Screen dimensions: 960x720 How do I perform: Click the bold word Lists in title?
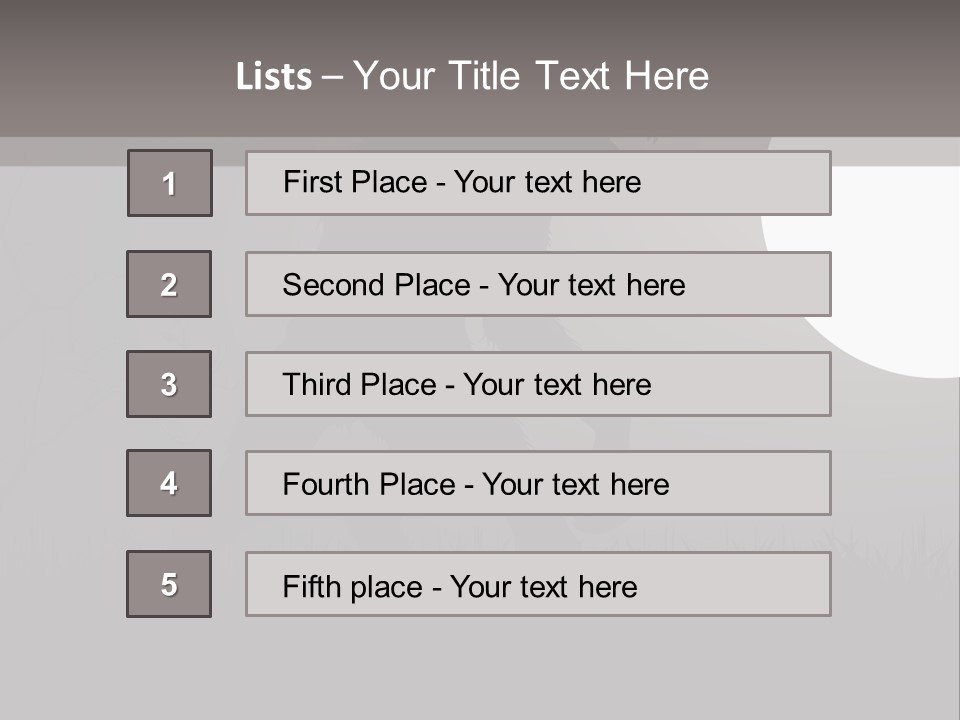[x=274, y=77]
